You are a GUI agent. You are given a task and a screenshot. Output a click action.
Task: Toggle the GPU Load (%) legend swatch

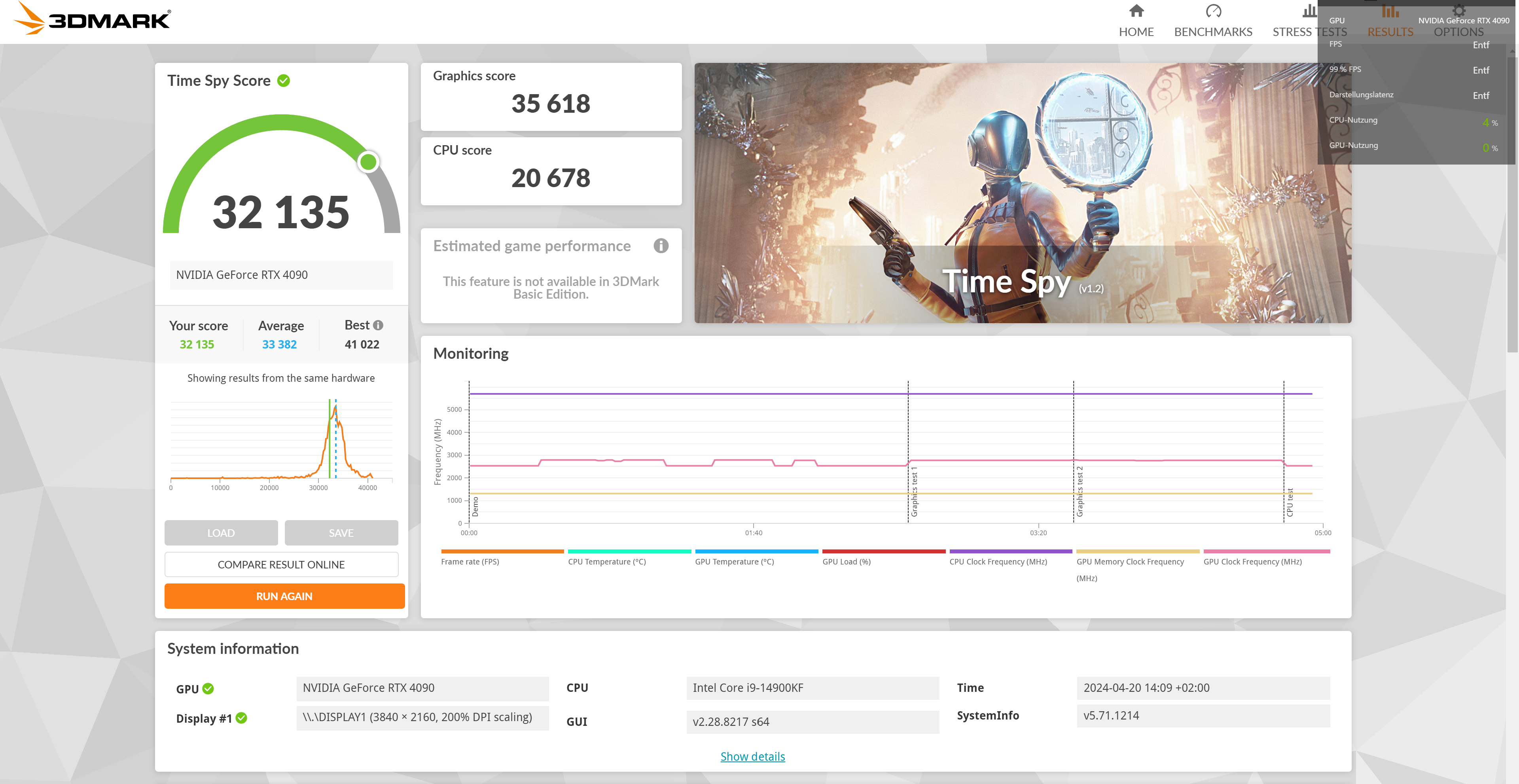coord(883,552)
